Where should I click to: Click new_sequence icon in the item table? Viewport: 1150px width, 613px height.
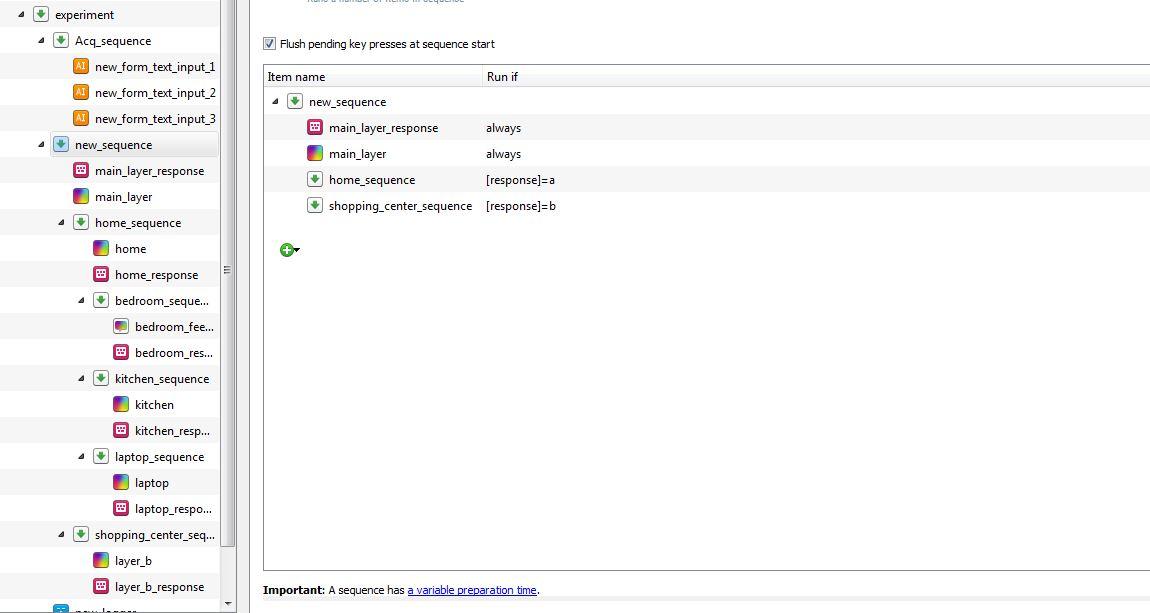(295, 101)
